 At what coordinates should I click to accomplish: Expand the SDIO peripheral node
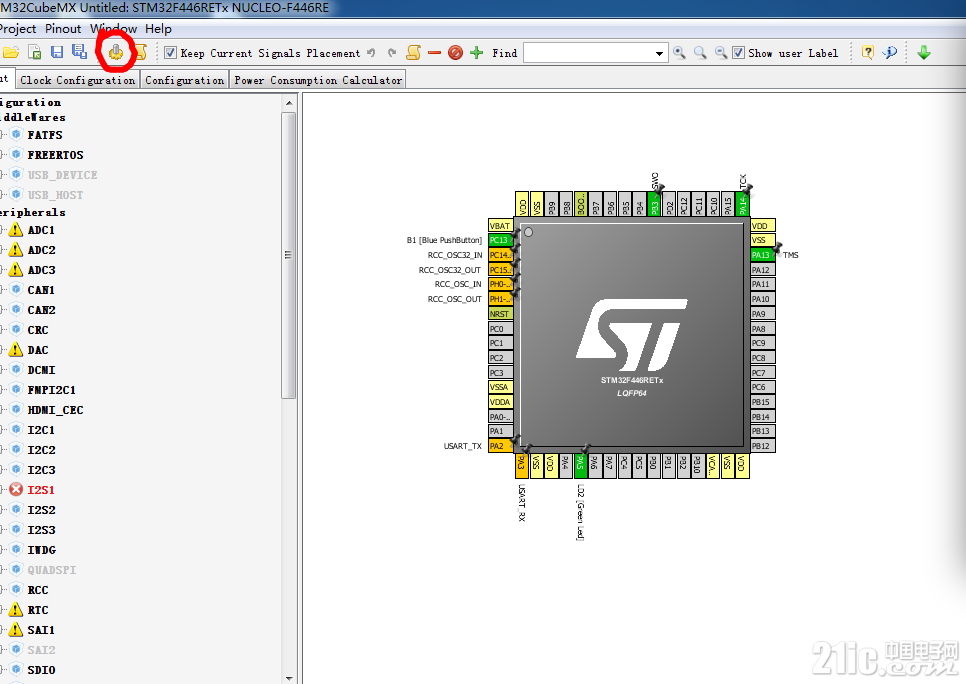(x=3, y=670)
